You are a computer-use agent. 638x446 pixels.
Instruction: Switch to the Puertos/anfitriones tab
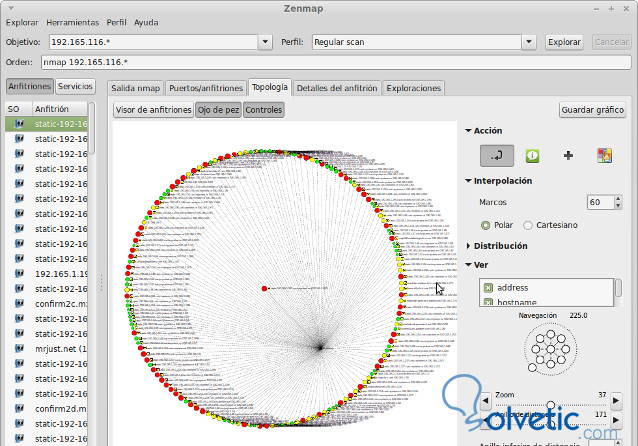[206, 88]
